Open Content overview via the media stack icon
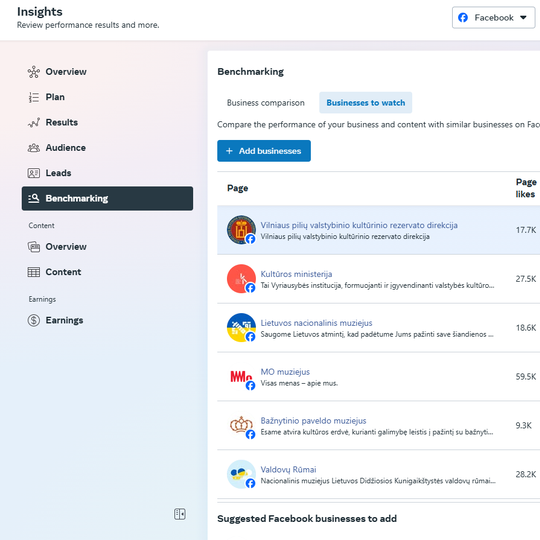Image resolution: width=540 pixels, height=540 pixels. 34,247
